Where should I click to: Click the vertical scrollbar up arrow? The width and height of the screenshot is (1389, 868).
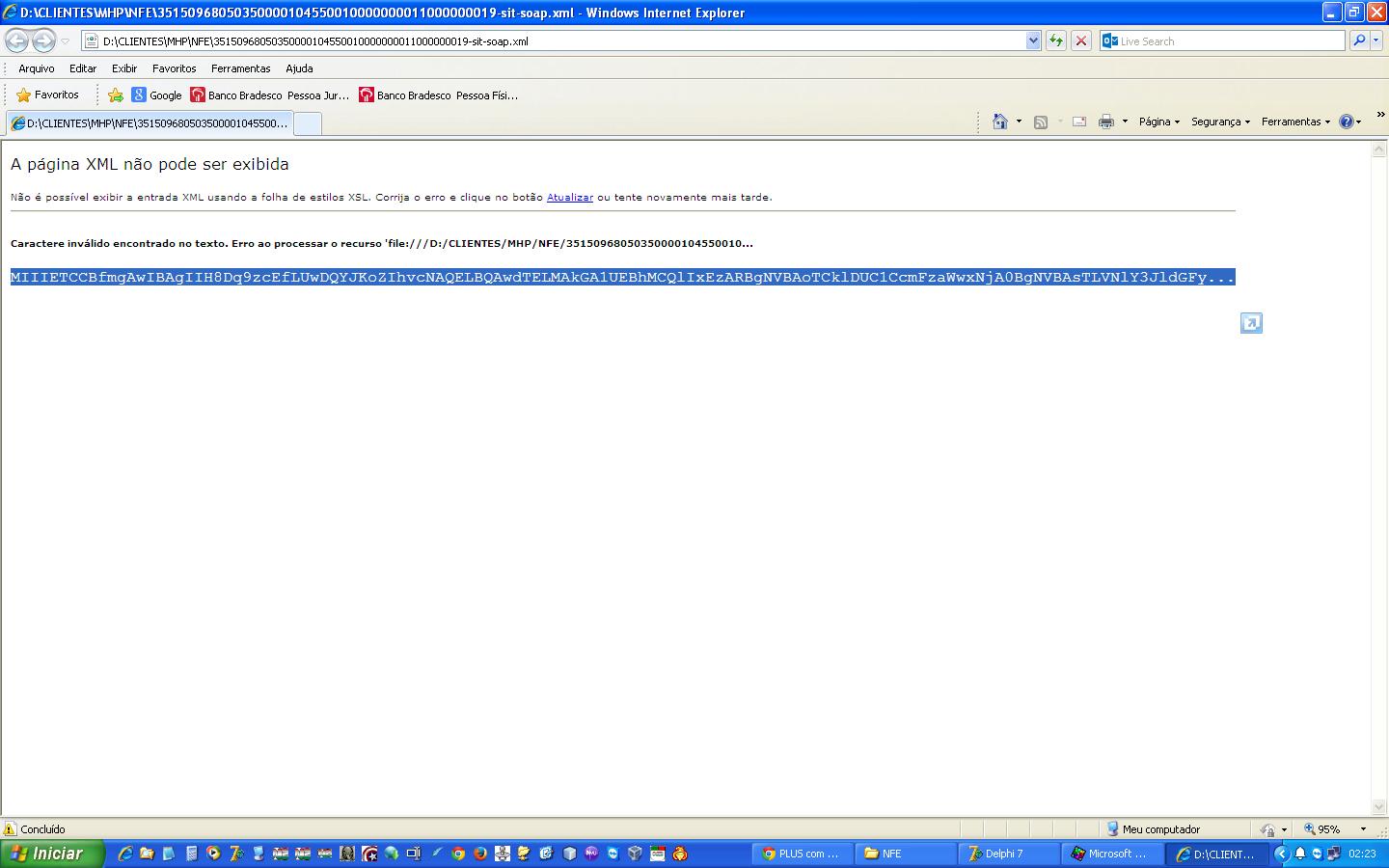point(1379,149)
